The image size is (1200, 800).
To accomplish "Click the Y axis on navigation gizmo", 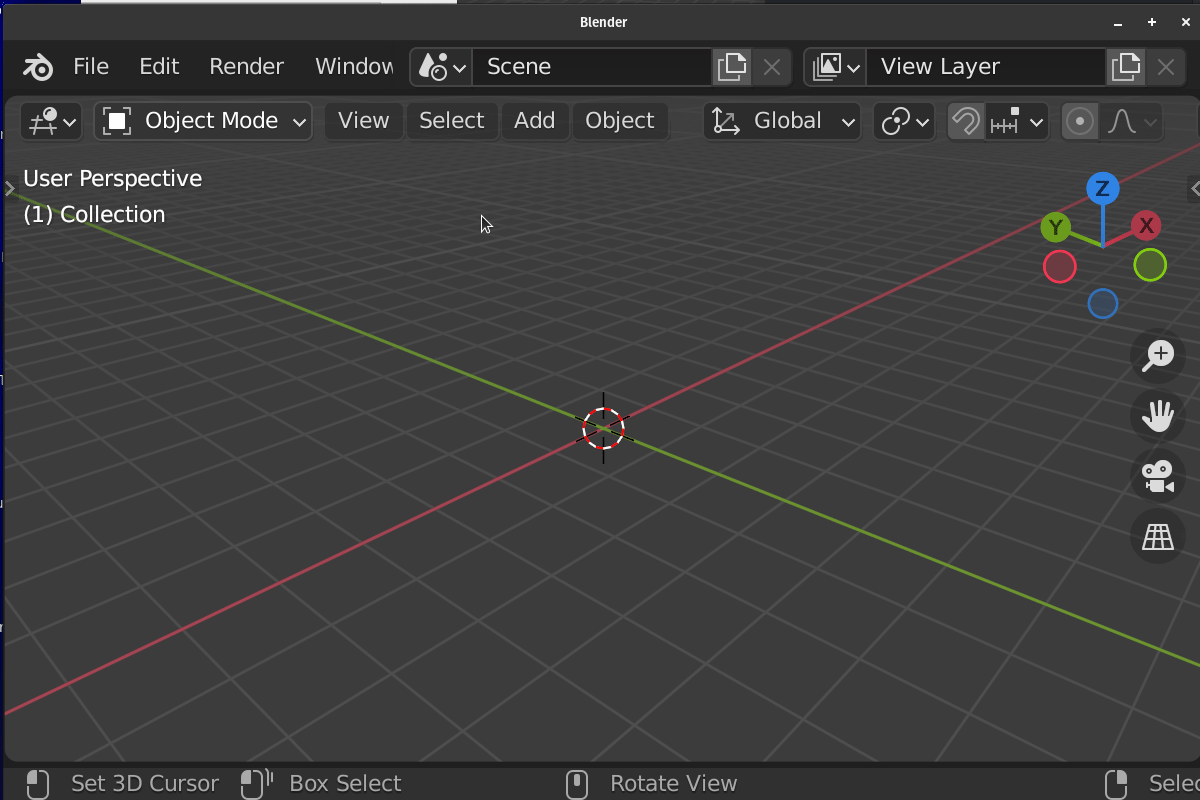I will (x=1056, y=228).
